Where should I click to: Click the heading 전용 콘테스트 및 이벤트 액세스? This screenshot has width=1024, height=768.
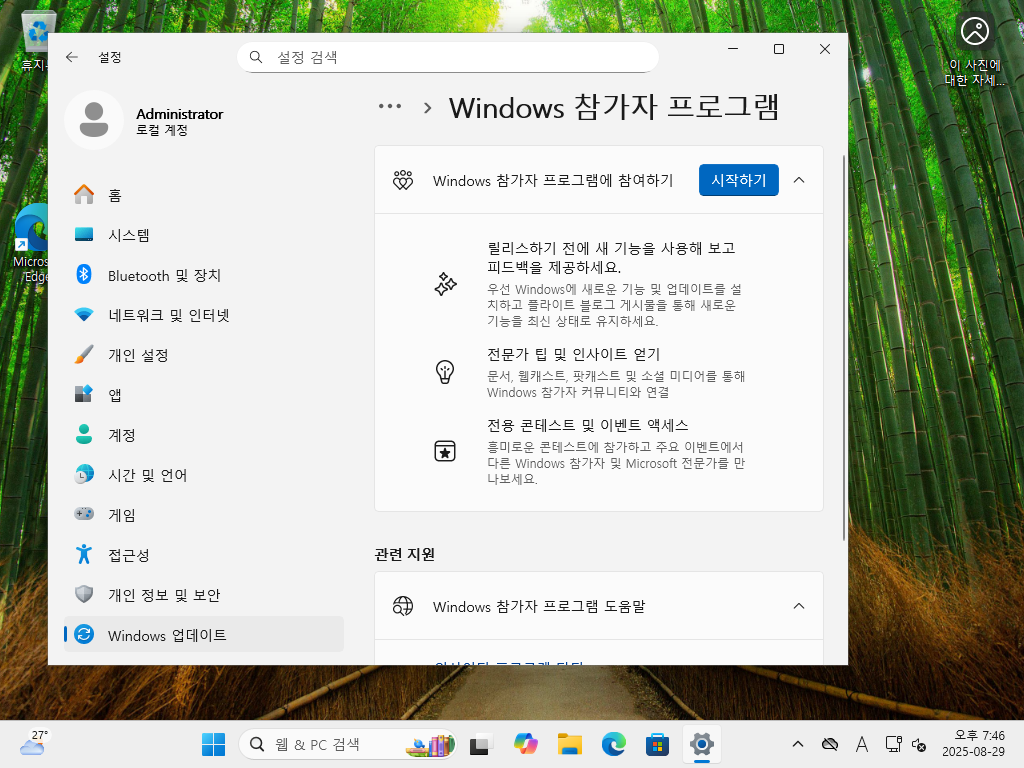click(588, 426)
